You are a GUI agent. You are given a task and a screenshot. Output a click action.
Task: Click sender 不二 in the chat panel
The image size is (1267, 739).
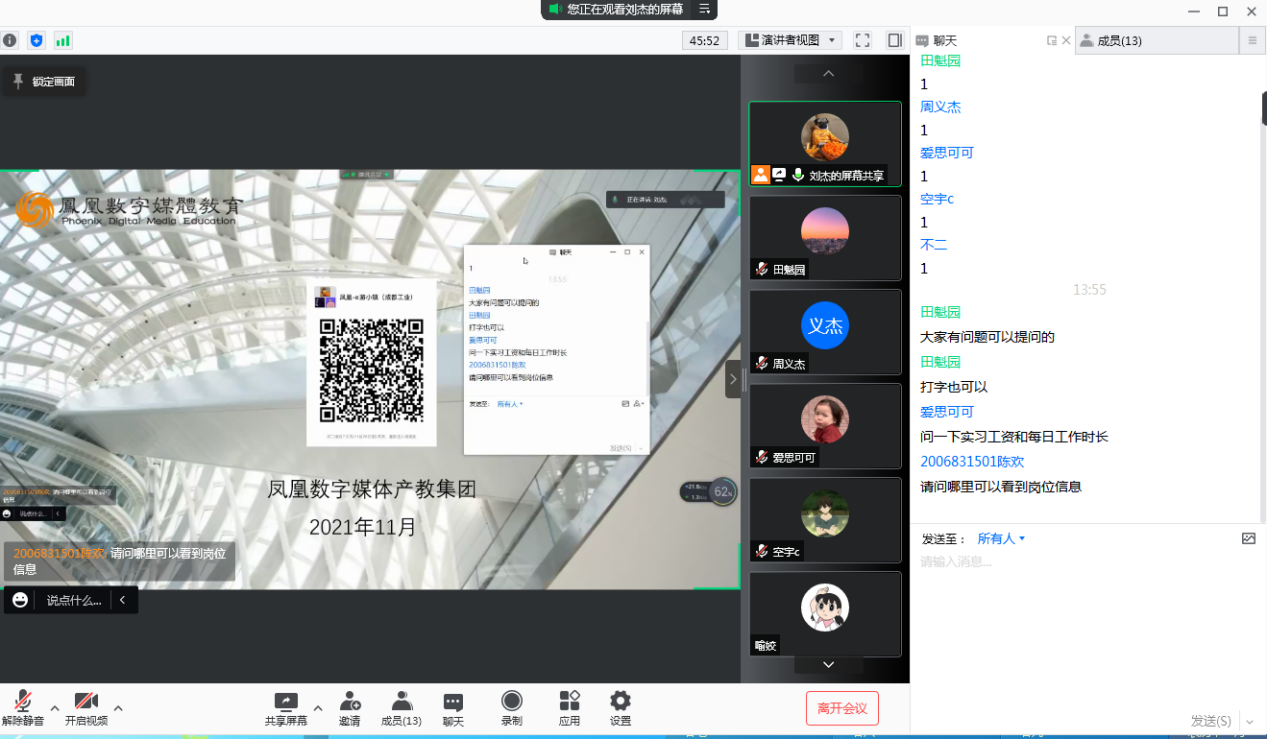933,245
